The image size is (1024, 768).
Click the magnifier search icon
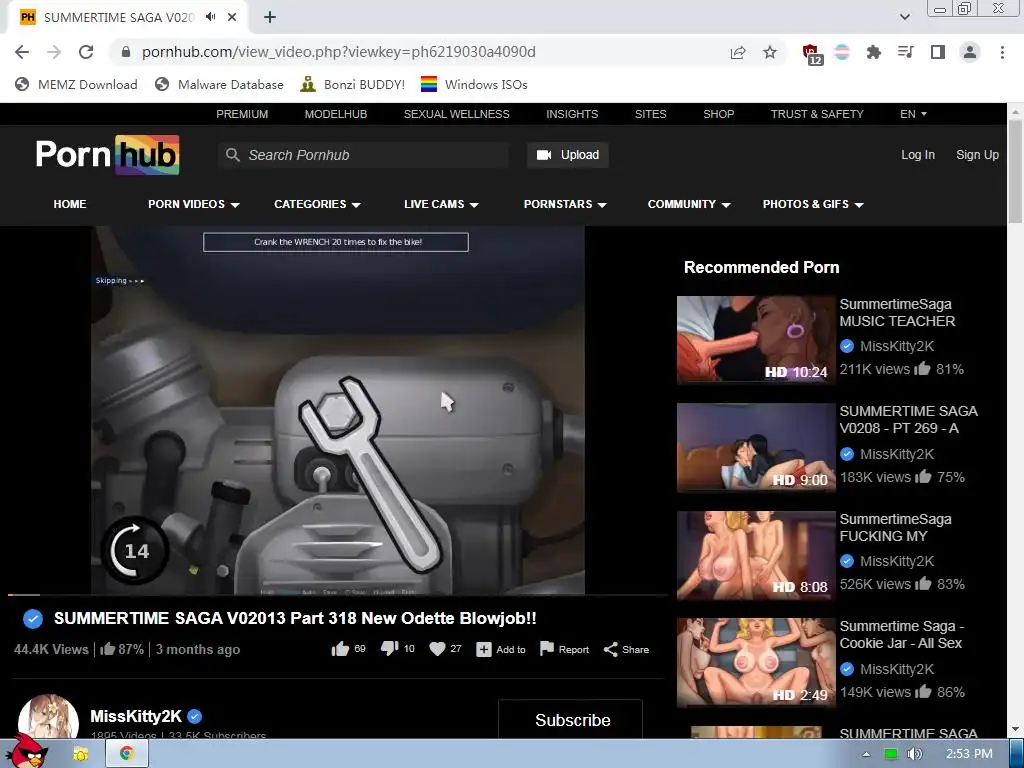point(232,155)
